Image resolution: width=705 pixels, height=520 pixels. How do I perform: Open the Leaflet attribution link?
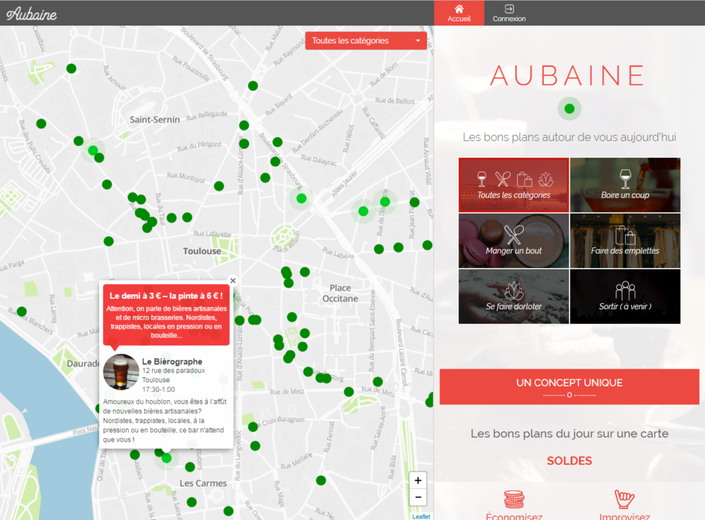coord(422,516)
